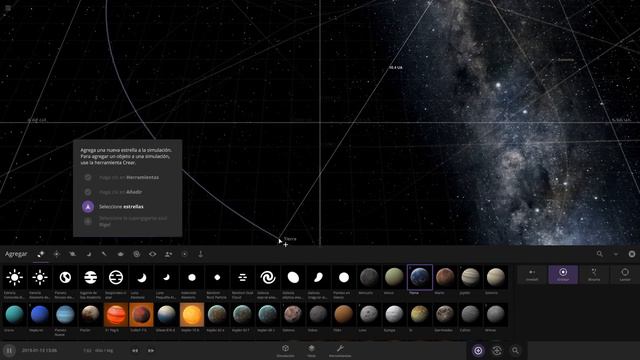Select the highlighted purple orbit placement mode
The image size is (640, 360).
tap(563, 274)
